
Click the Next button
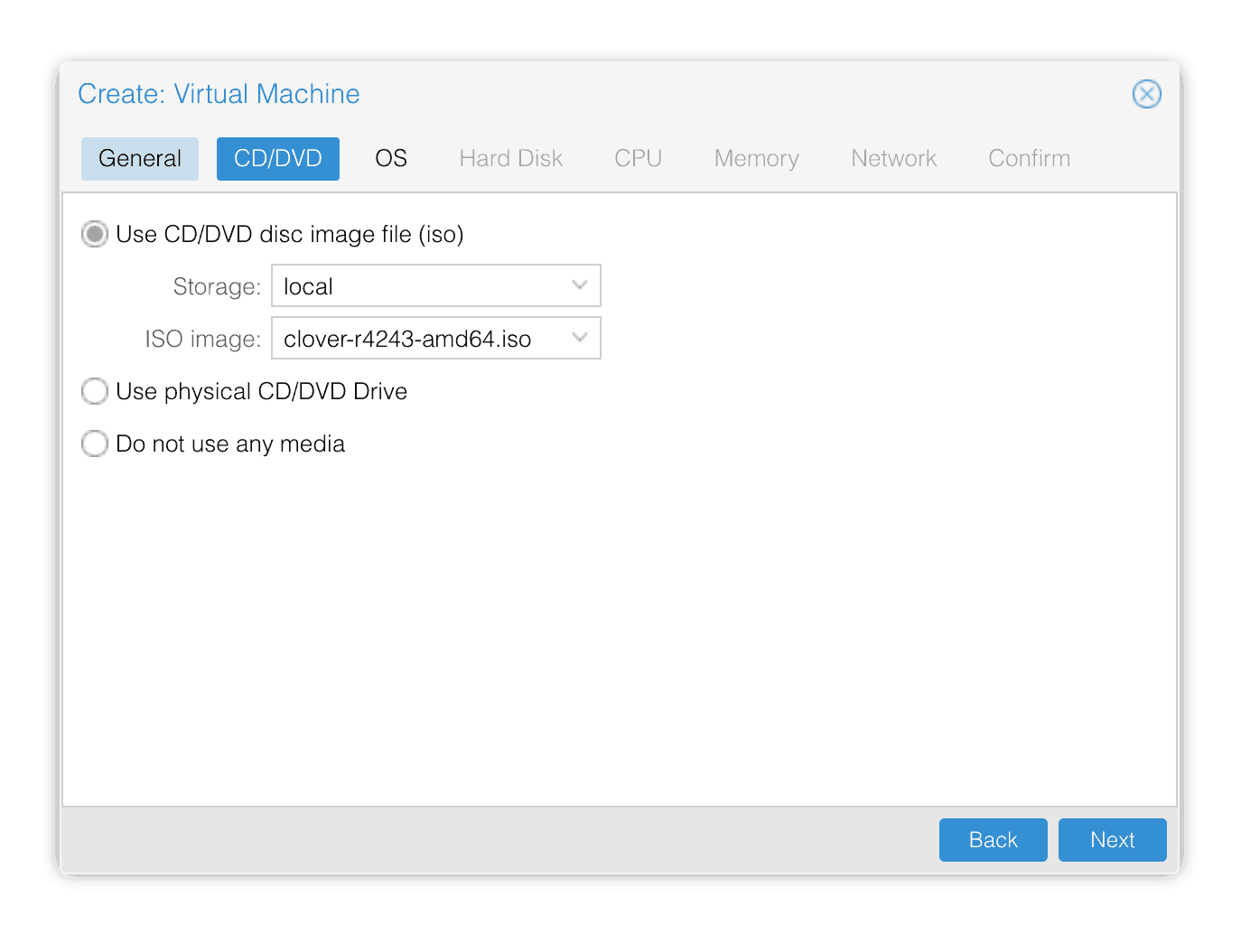pyautogui.click(x=1113, y=840)
